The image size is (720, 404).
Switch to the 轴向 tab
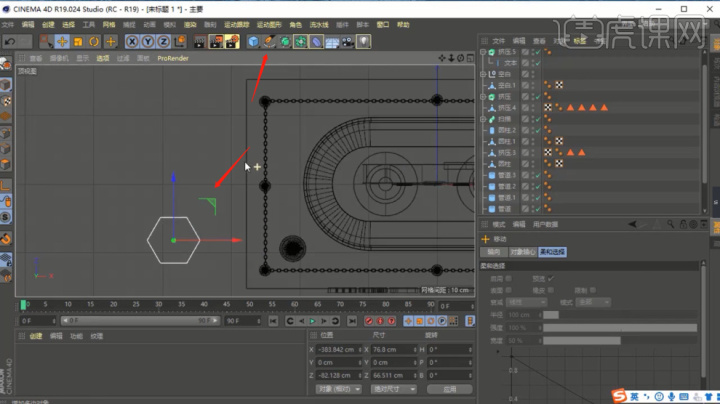pos(494,252)
